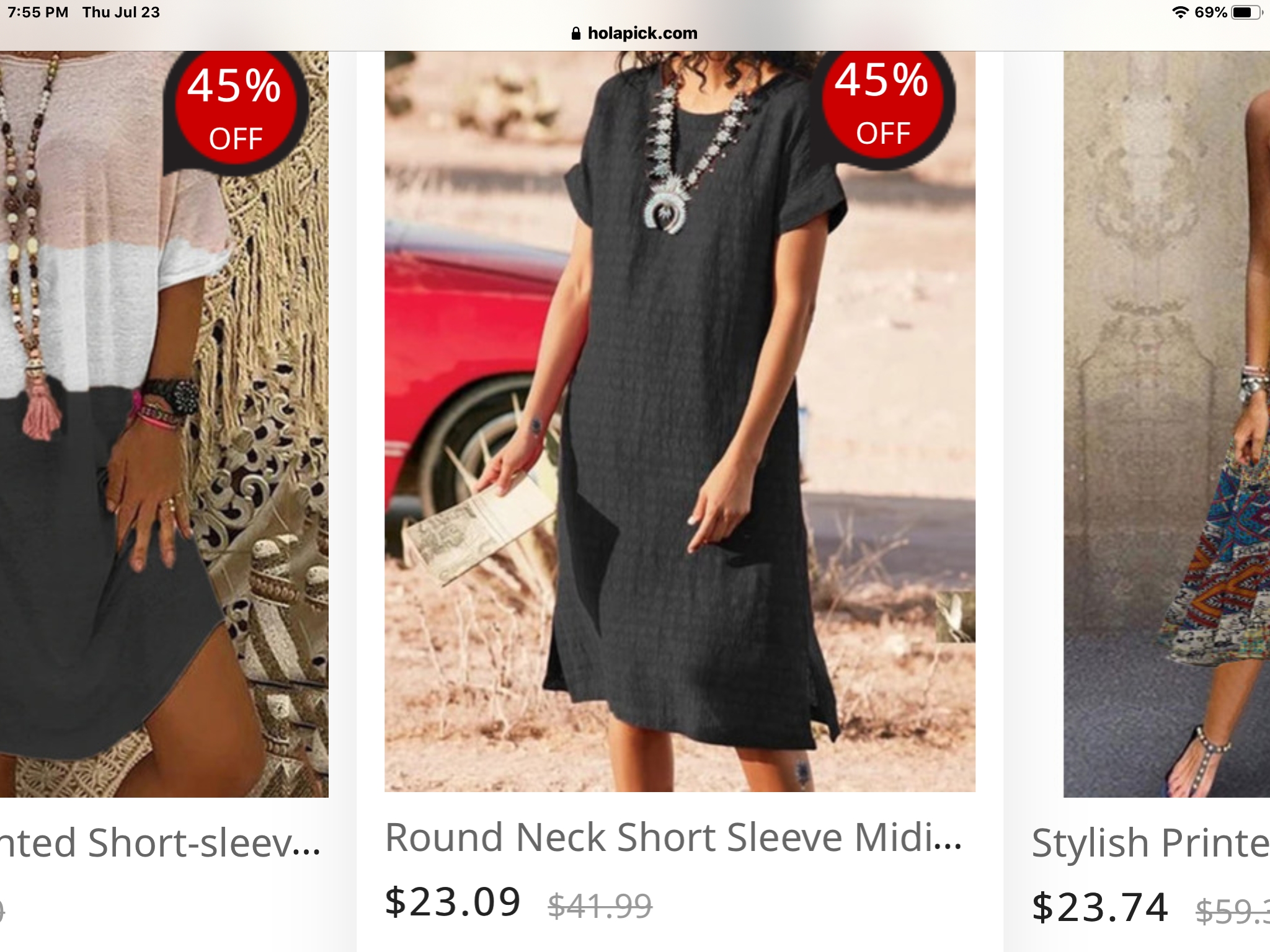Open the color-block short-sleeve dress photo
This screenshot has width=1270, height=952.
tap(164, 424)
